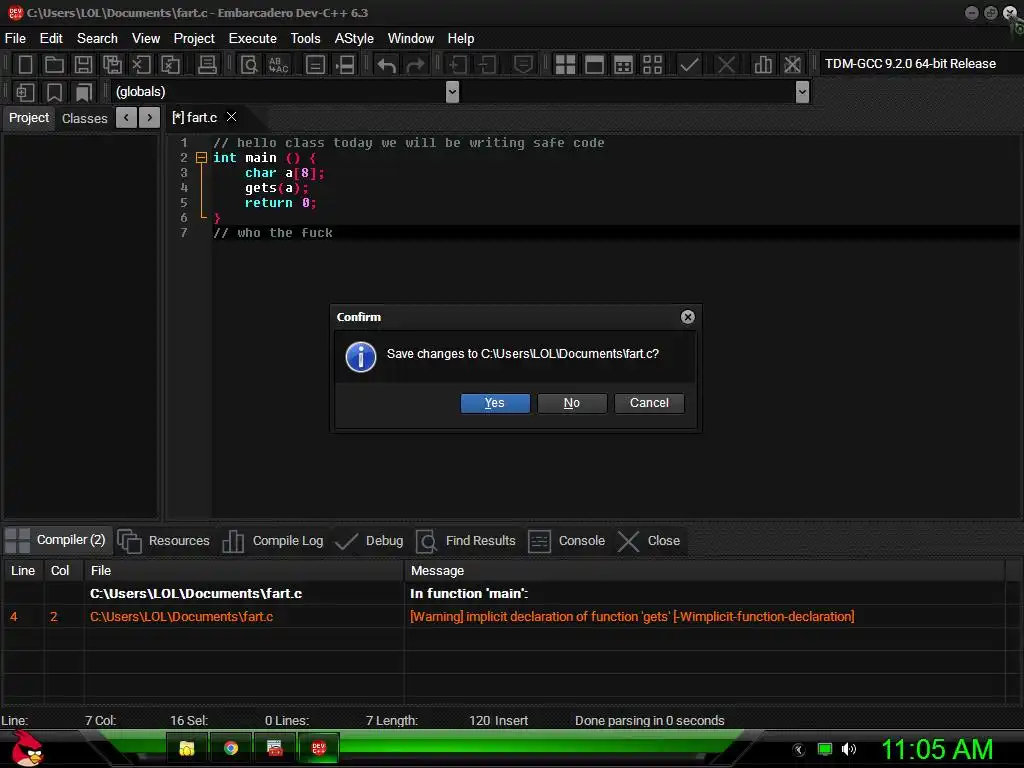Screen dimensions: 1024x768
Task: Open Find with the magnifier toolbar icon
Action: (x=249, y=65)
